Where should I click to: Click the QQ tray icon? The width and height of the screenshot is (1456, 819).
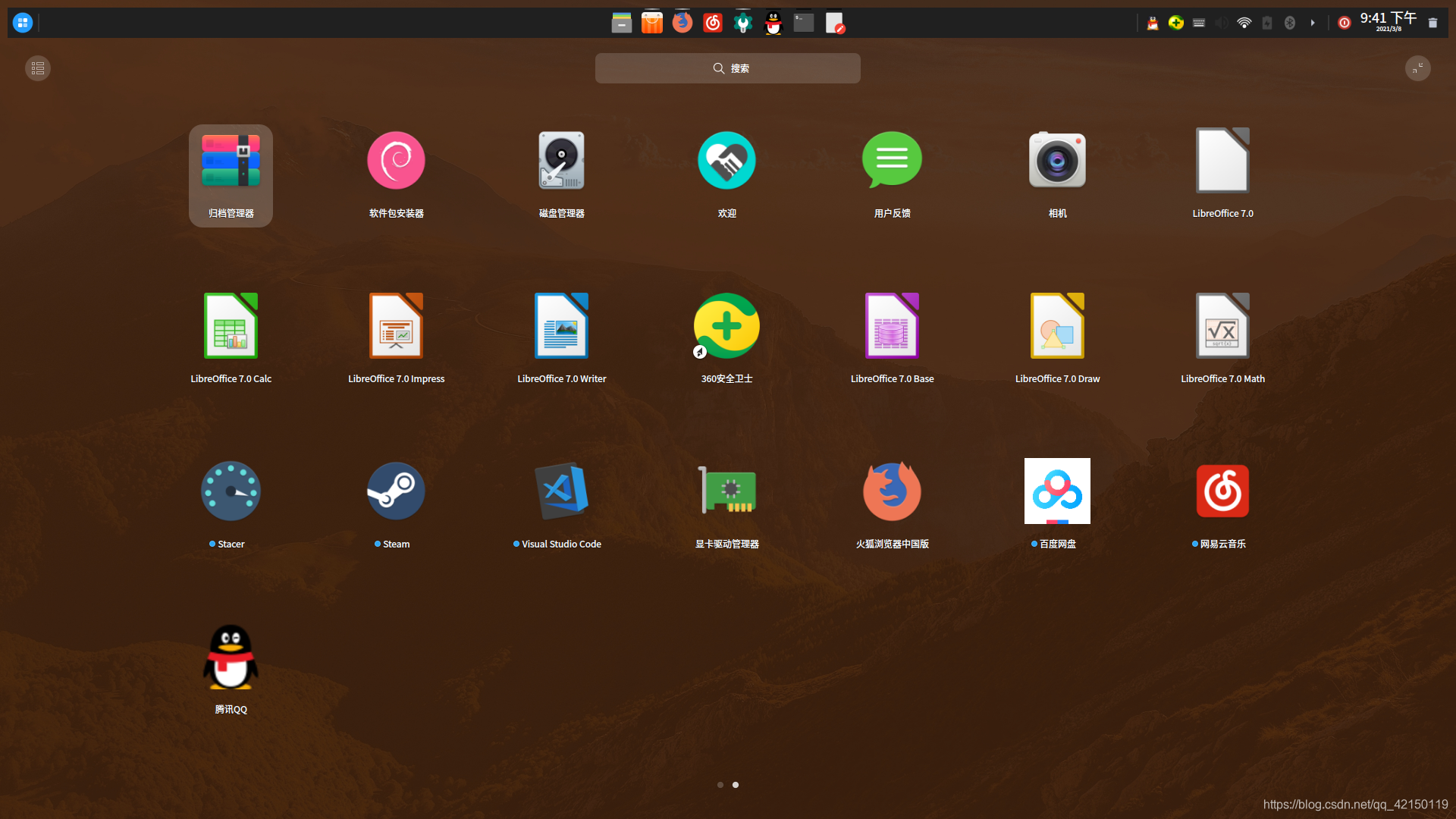[1153, 23]
